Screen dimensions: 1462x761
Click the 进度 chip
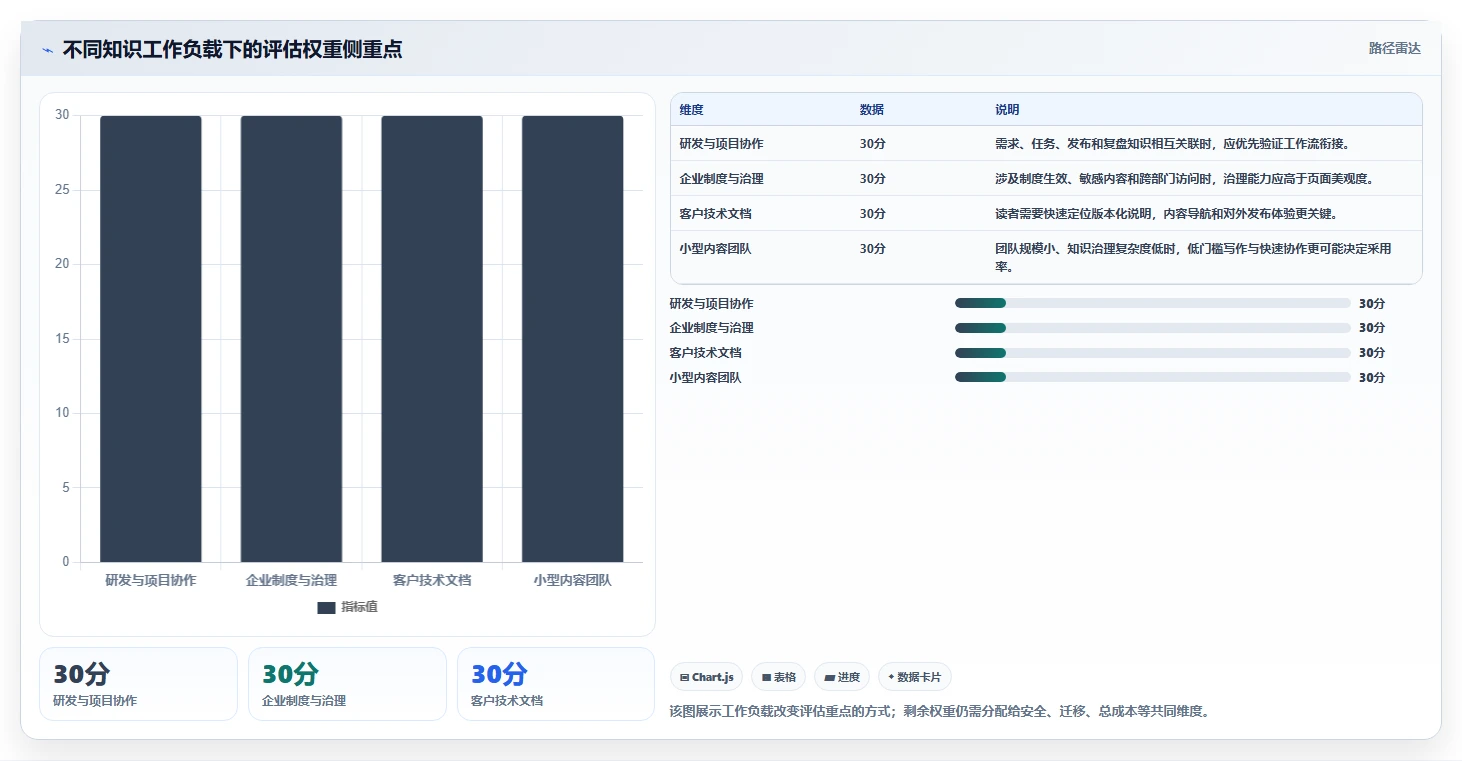pyautogui.click(x=842, y=677)
